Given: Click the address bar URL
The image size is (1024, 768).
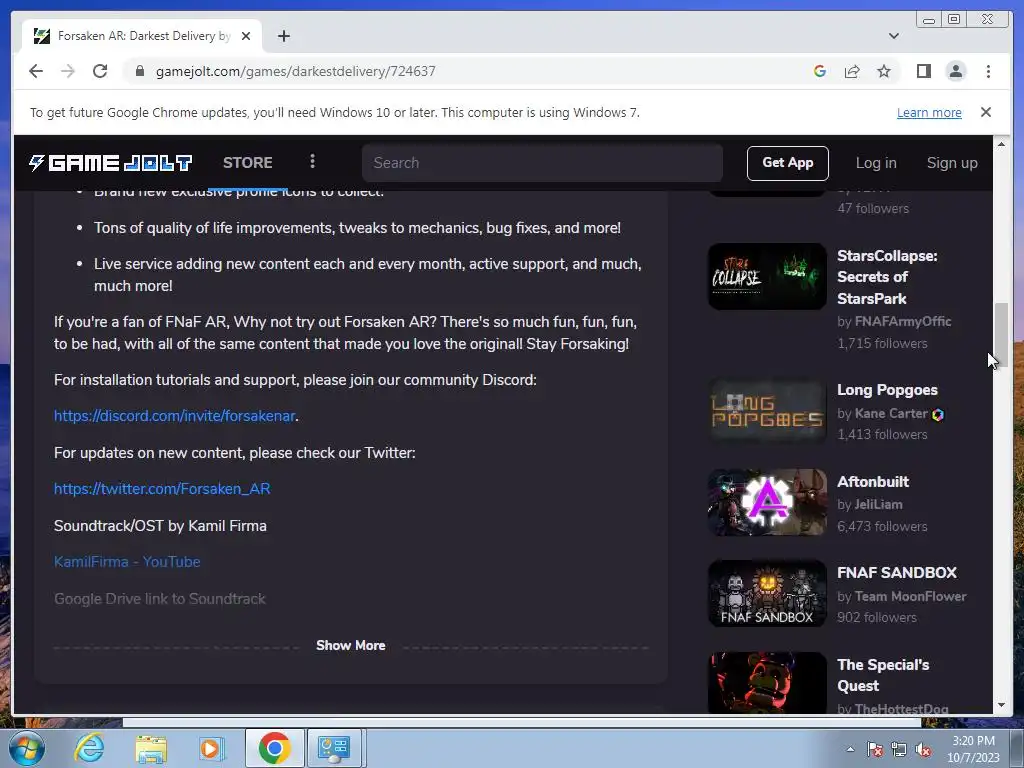Looking at the screenshot, I should pyautogui.click(x=295, y=71).
